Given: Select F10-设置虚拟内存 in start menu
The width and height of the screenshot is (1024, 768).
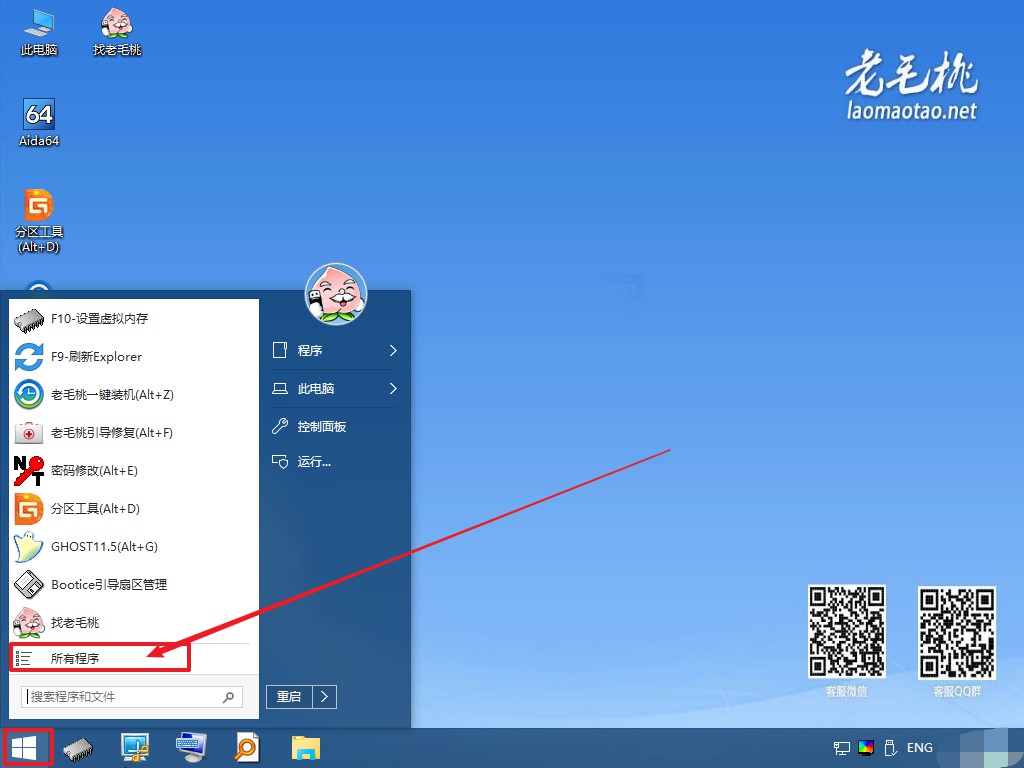Looking at the screenshot, I should click(x=134, y=319).
